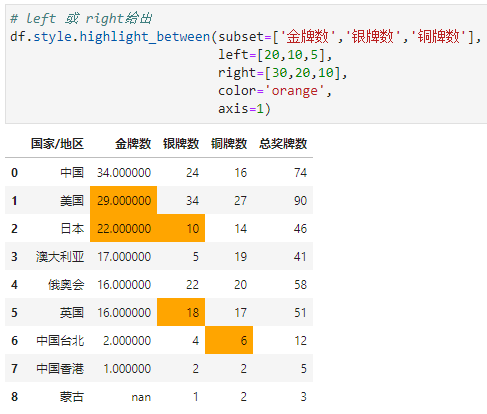Click the total medals value 74
Image resolution: width=487 pixels, height=414 pixels.
(300, 173)
